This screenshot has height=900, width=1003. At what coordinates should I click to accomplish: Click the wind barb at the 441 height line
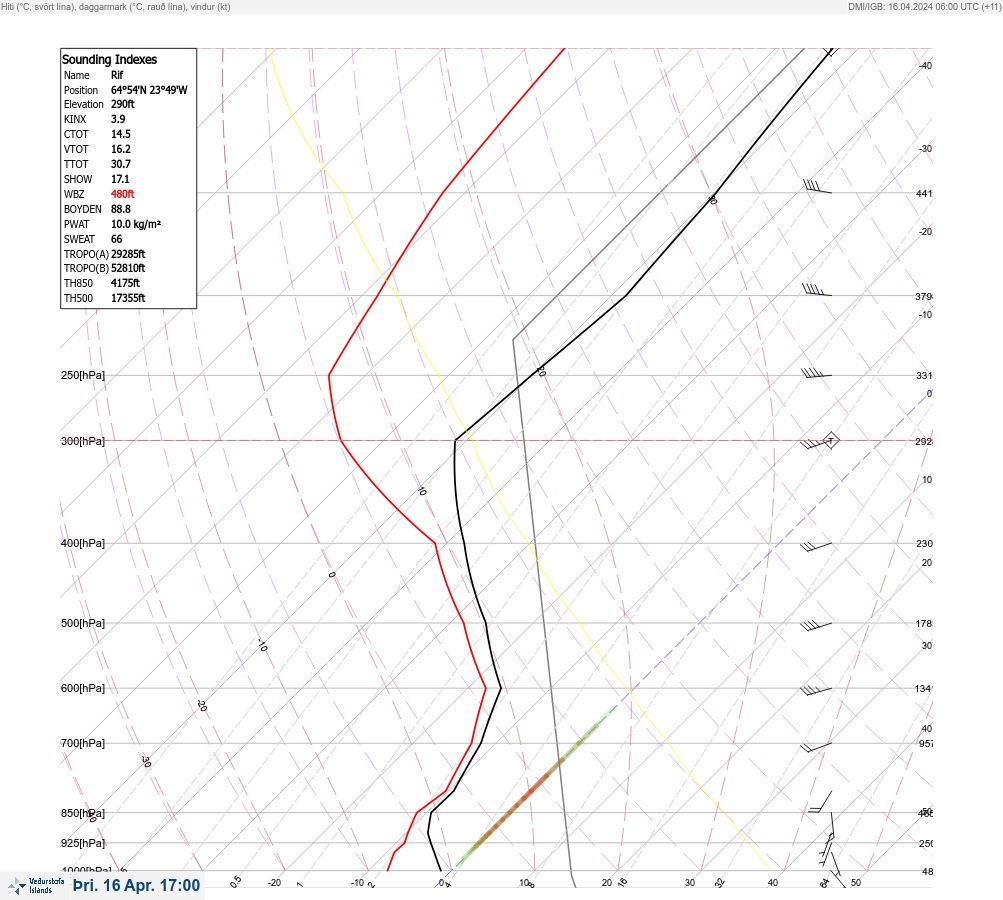click(817, 187)
